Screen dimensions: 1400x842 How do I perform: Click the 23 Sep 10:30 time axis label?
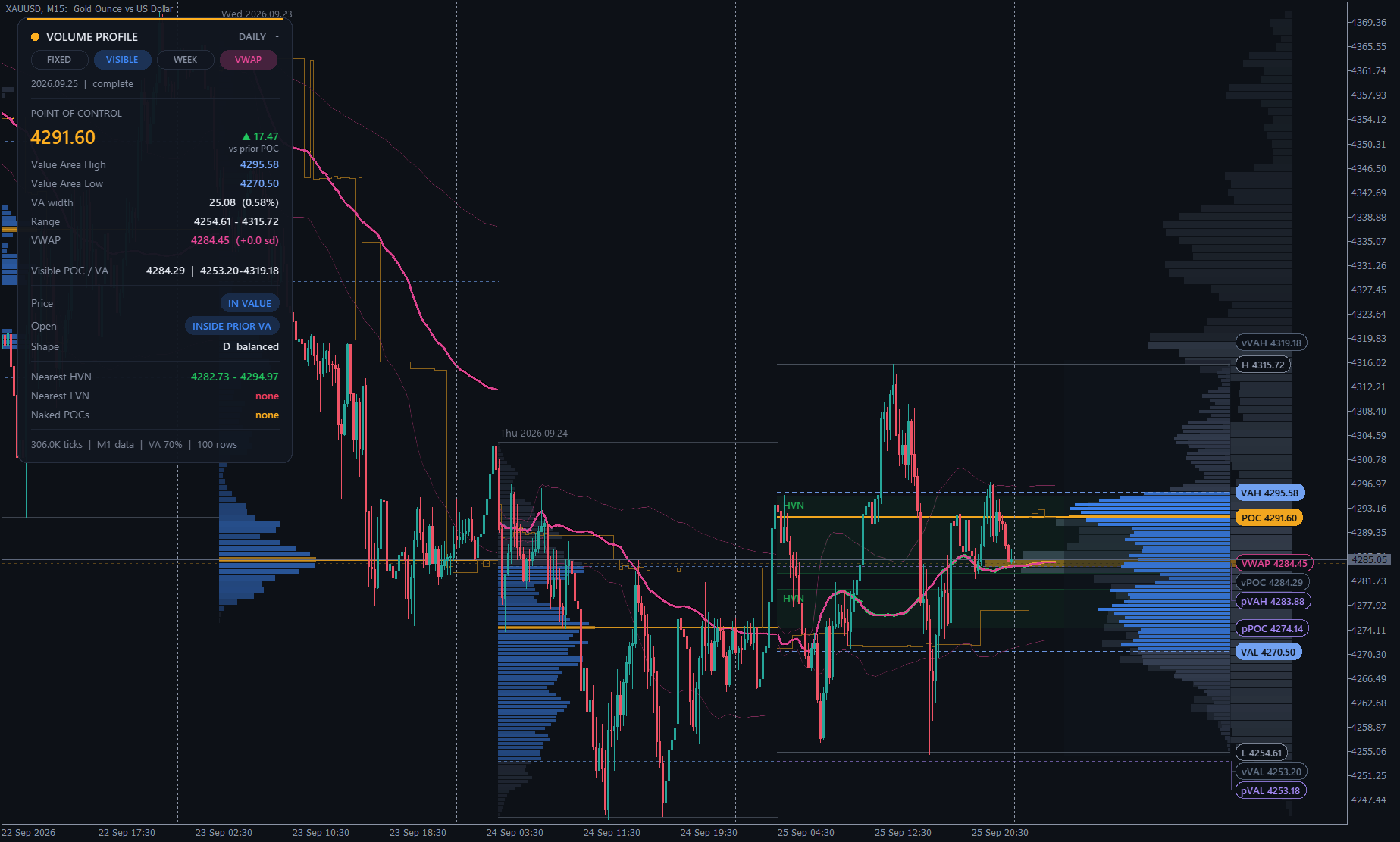tap(321, 833)
